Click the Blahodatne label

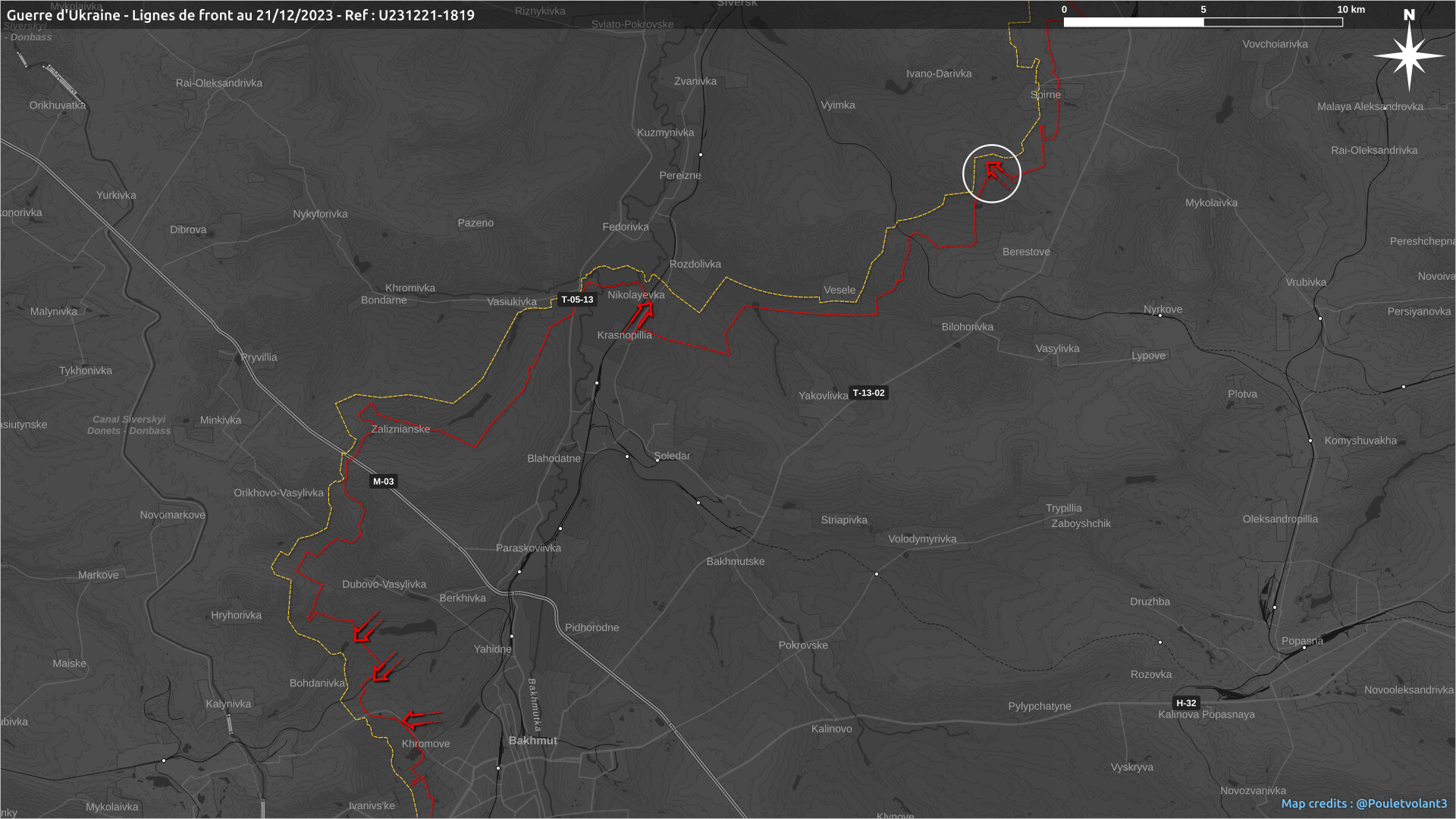[x=554, y=459]
